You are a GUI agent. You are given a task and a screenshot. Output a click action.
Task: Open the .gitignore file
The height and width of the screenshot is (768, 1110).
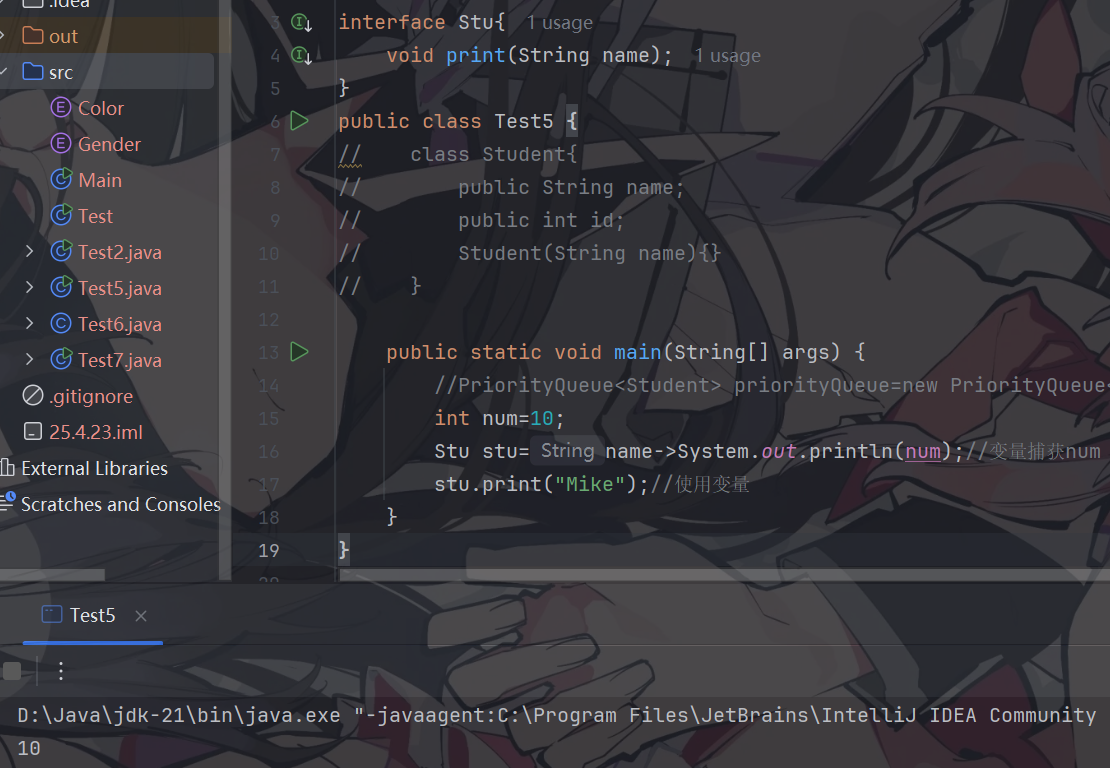91,396
